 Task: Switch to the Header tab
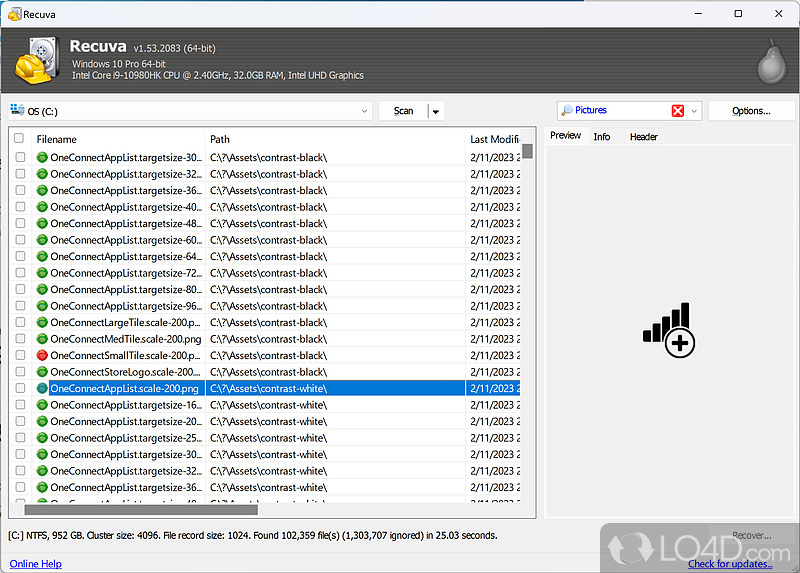click(643, 136)
